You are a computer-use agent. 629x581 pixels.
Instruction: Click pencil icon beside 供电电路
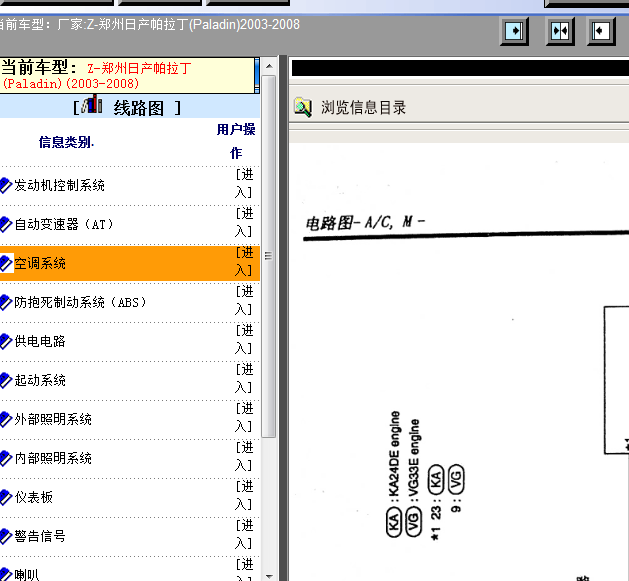(6, 341)
